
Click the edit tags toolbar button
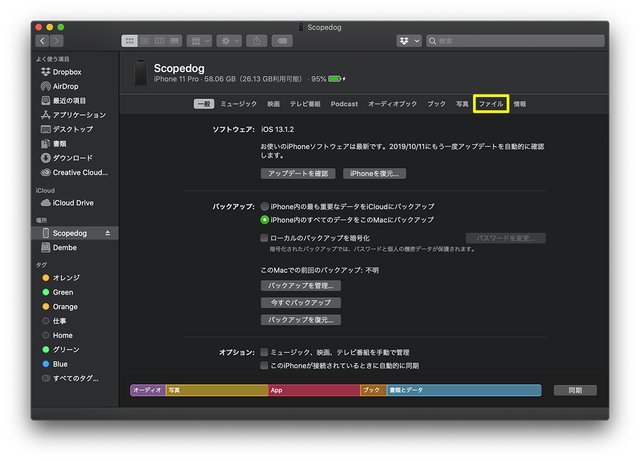(282, 41)
